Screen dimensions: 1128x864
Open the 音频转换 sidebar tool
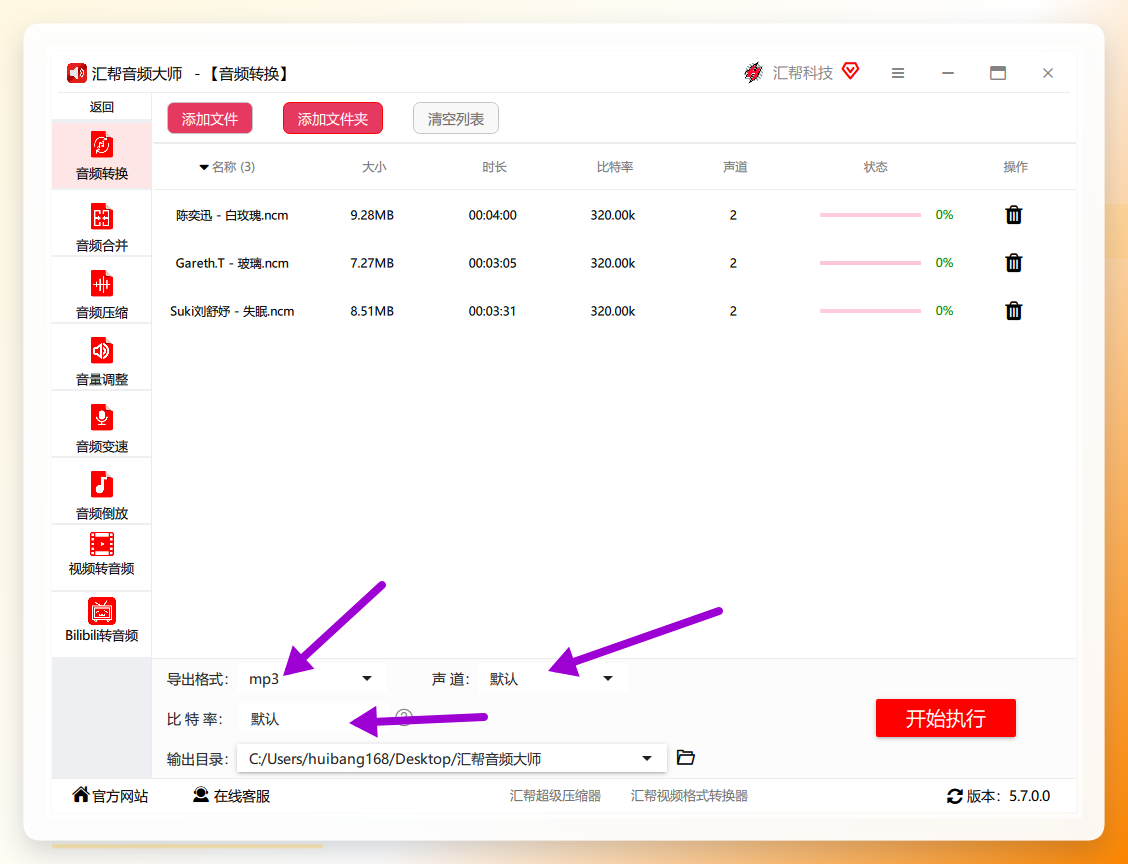pos(101,155)
